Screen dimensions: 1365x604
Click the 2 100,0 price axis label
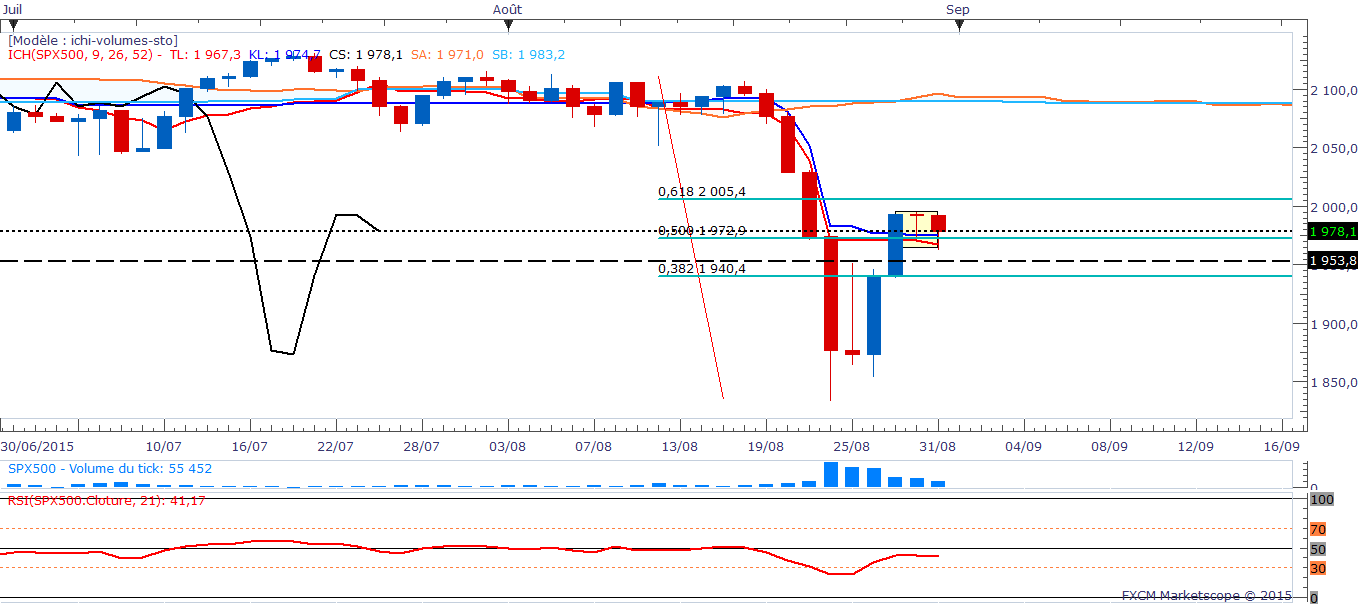coord(1333,91)
